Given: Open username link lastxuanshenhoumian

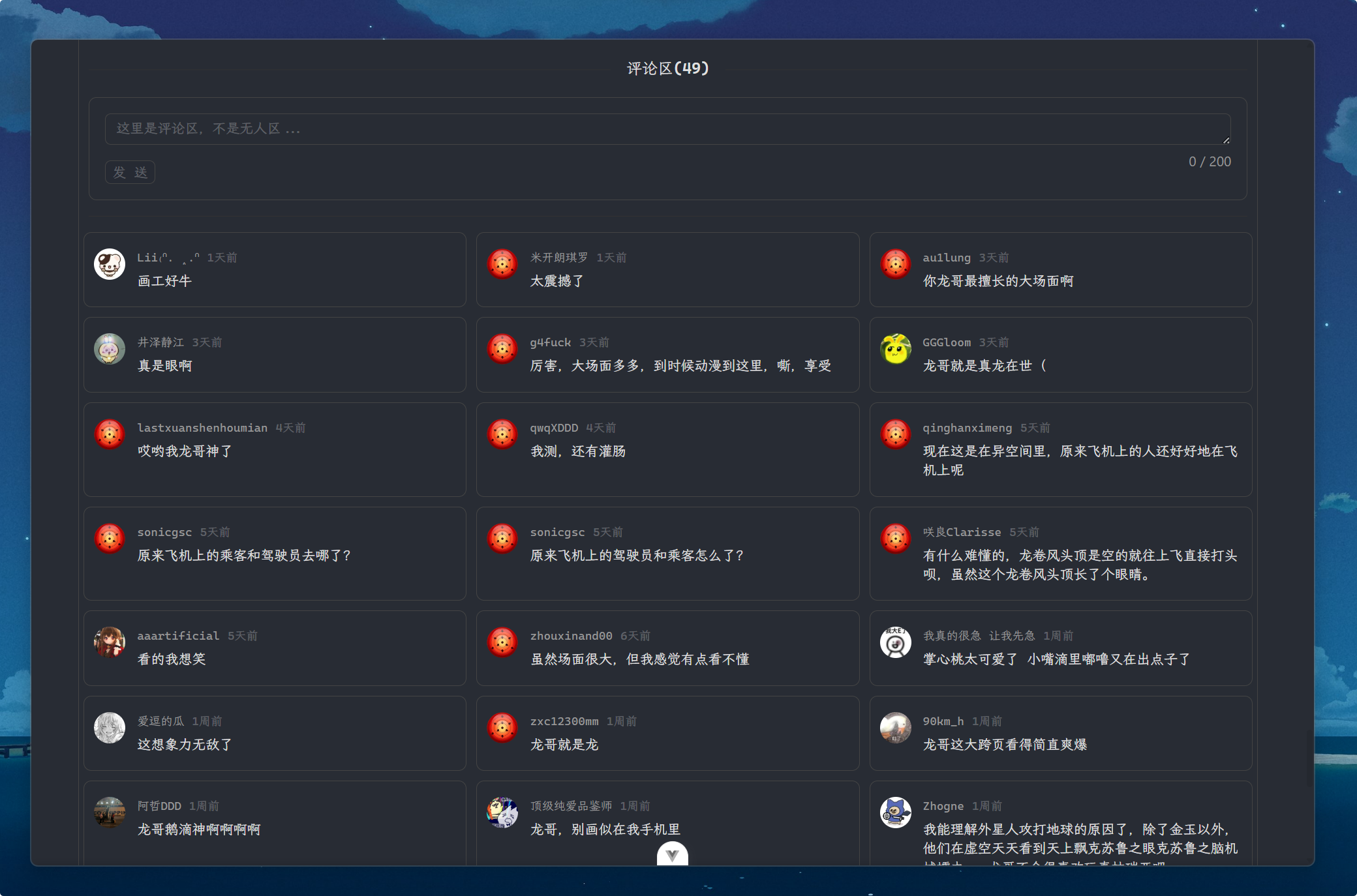Looking at the screenshot, I should point(202,428).
